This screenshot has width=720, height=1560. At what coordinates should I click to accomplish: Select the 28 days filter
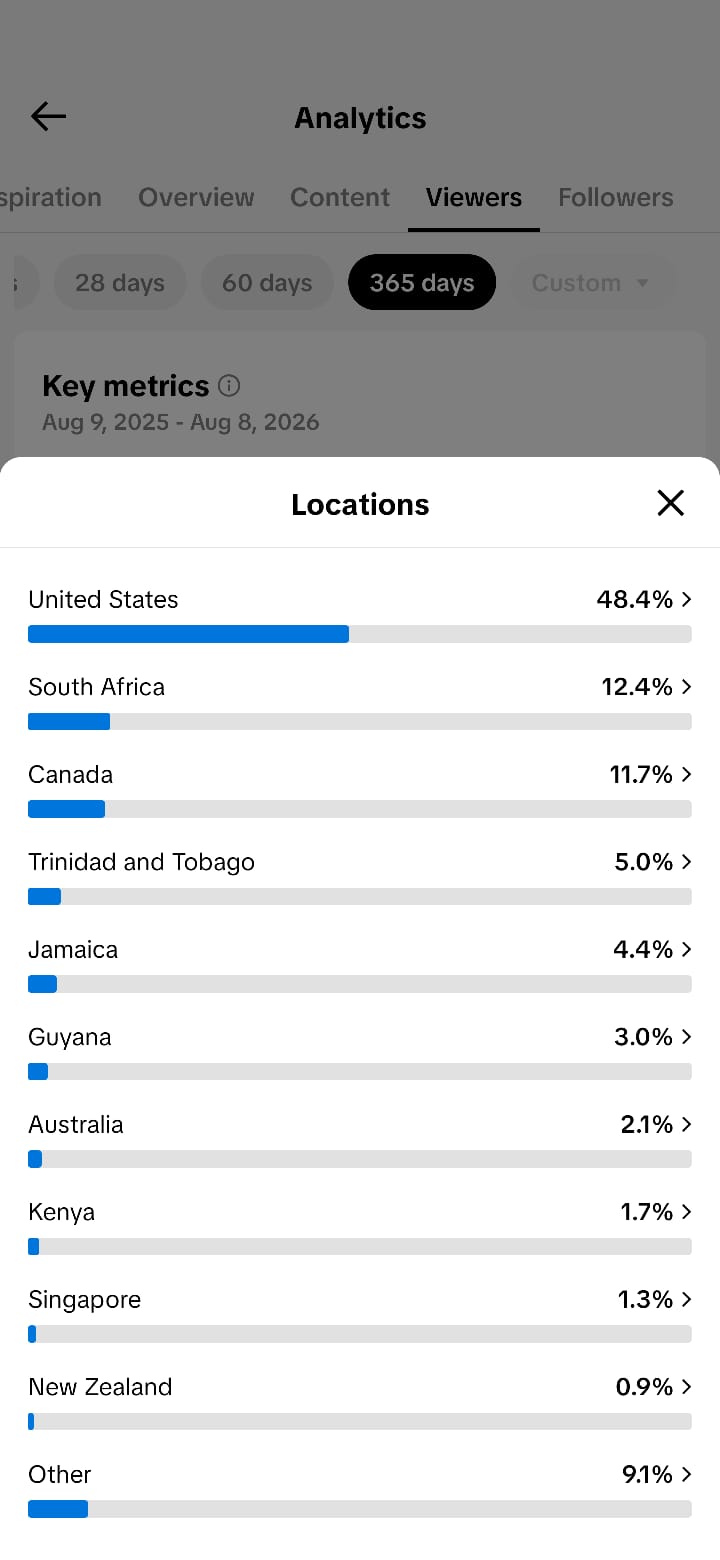[x=120, y=282]
